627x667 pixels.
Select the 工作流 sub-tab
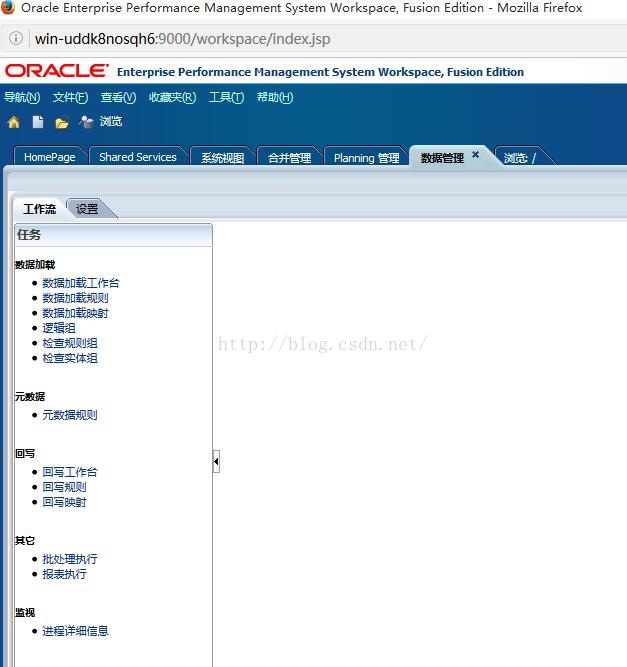tap(40, 209)
